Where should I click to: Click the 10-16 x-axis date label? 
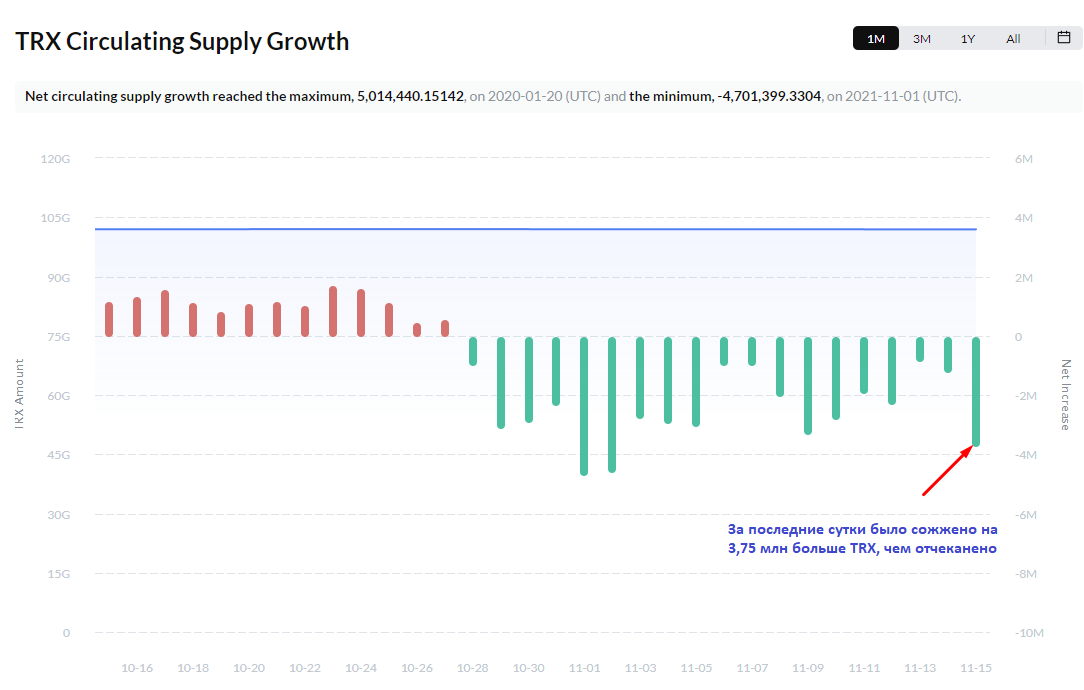tap(137, 668)
